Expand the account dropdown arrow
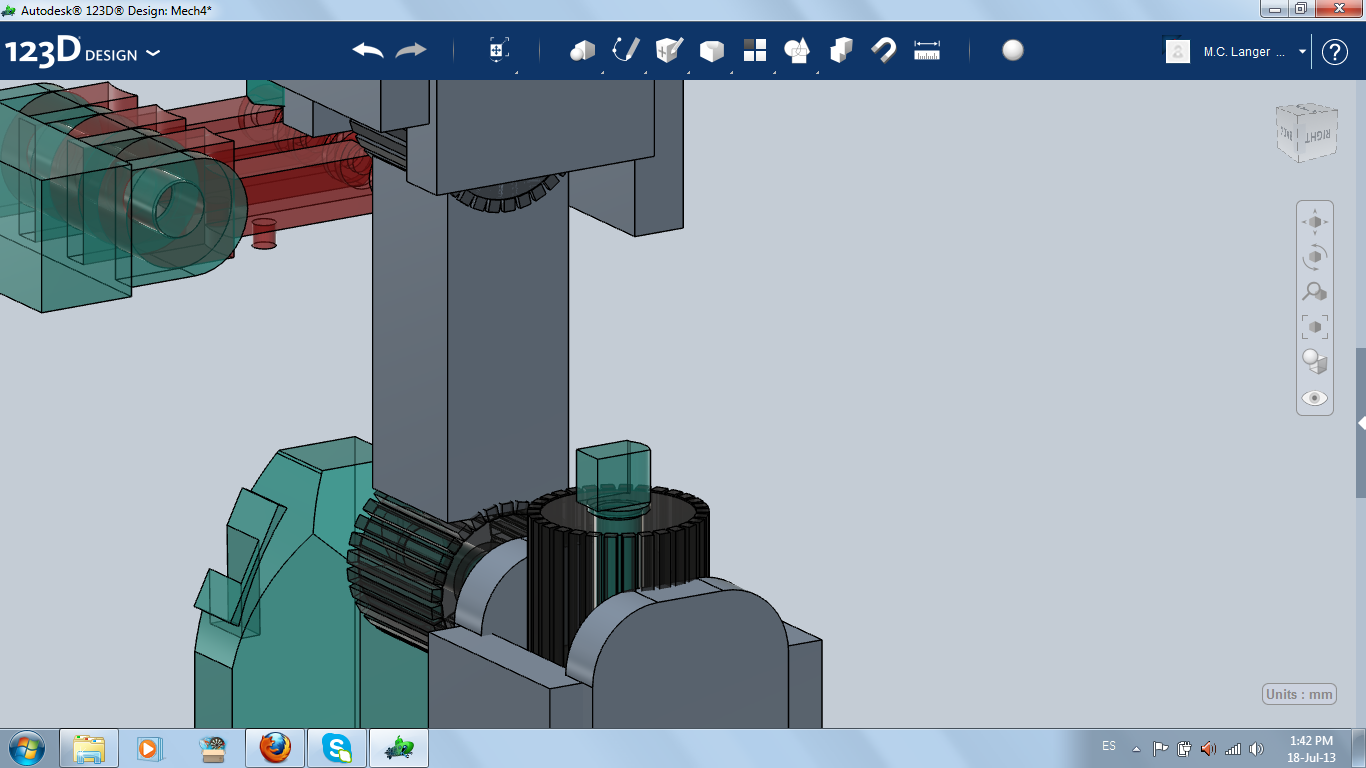The image size is (1366, 768). [1302, 52]
